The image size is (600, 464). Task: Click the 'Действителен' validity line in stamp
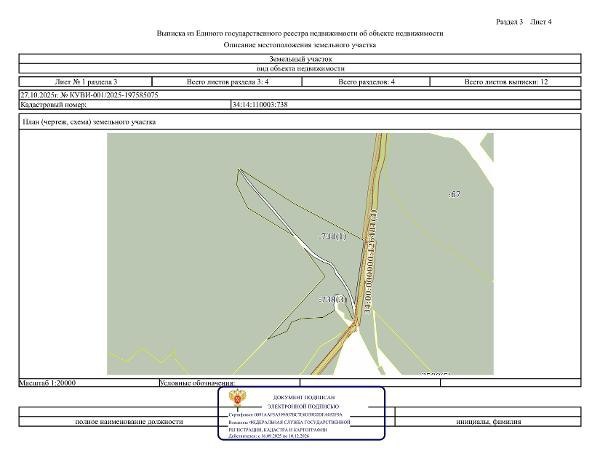(x=269, y=436)
